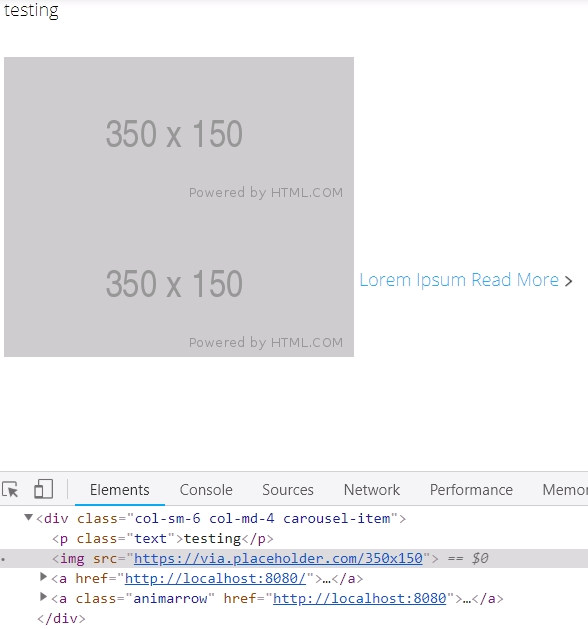Click the testing paragraph on the page
The width and height of the screenshot is (588, 629).
pyautogui.click(x=31, y=10)
